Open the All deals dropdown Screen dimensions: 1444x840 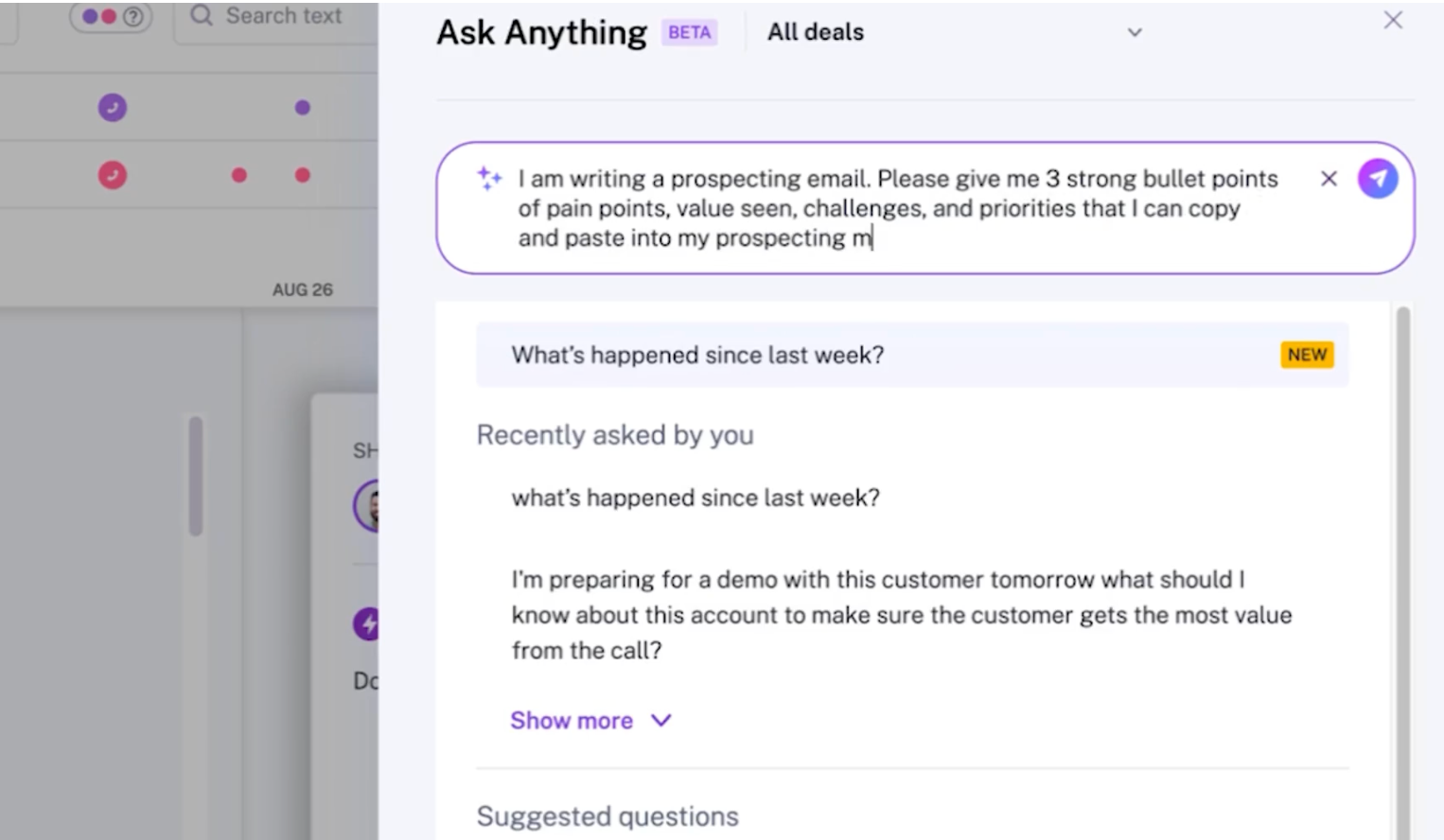click(815, 31)
